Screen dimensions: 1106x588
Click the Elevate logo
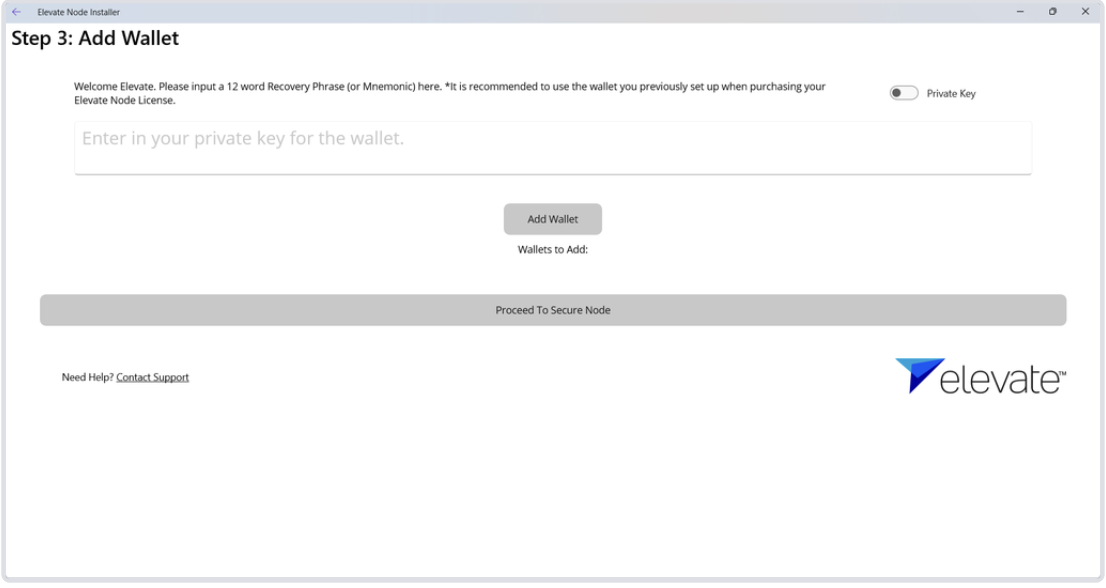tap(980, 376)
